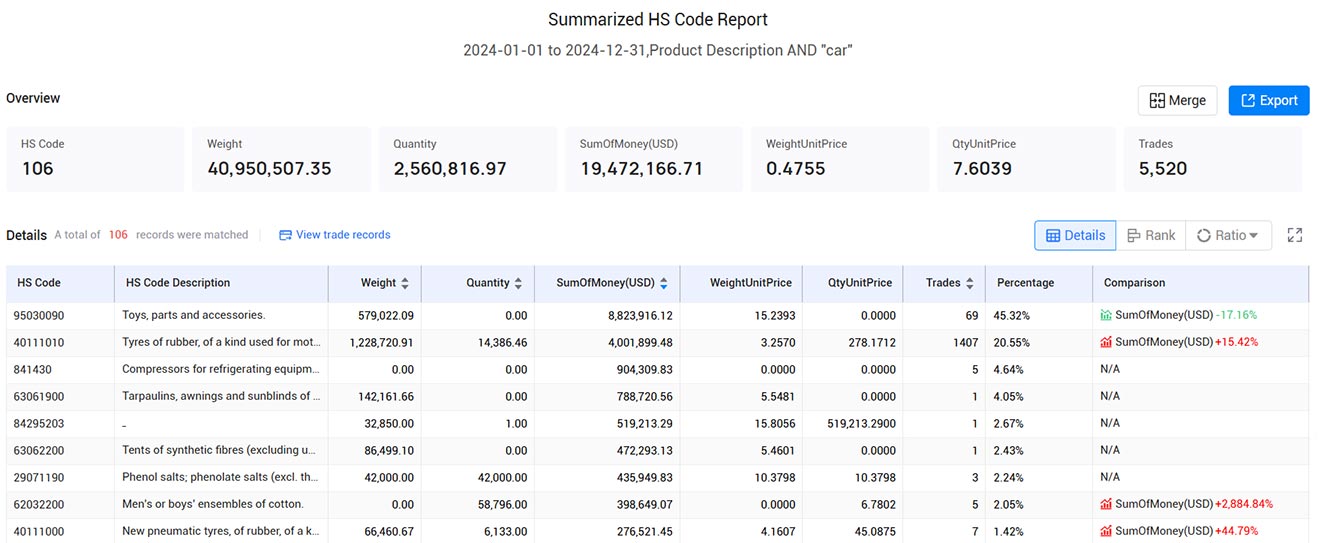The image size is (1318, 543).
Task: Click 'Tarpaulins, awnings and sunblinds' description
Action: coord(221,396)
